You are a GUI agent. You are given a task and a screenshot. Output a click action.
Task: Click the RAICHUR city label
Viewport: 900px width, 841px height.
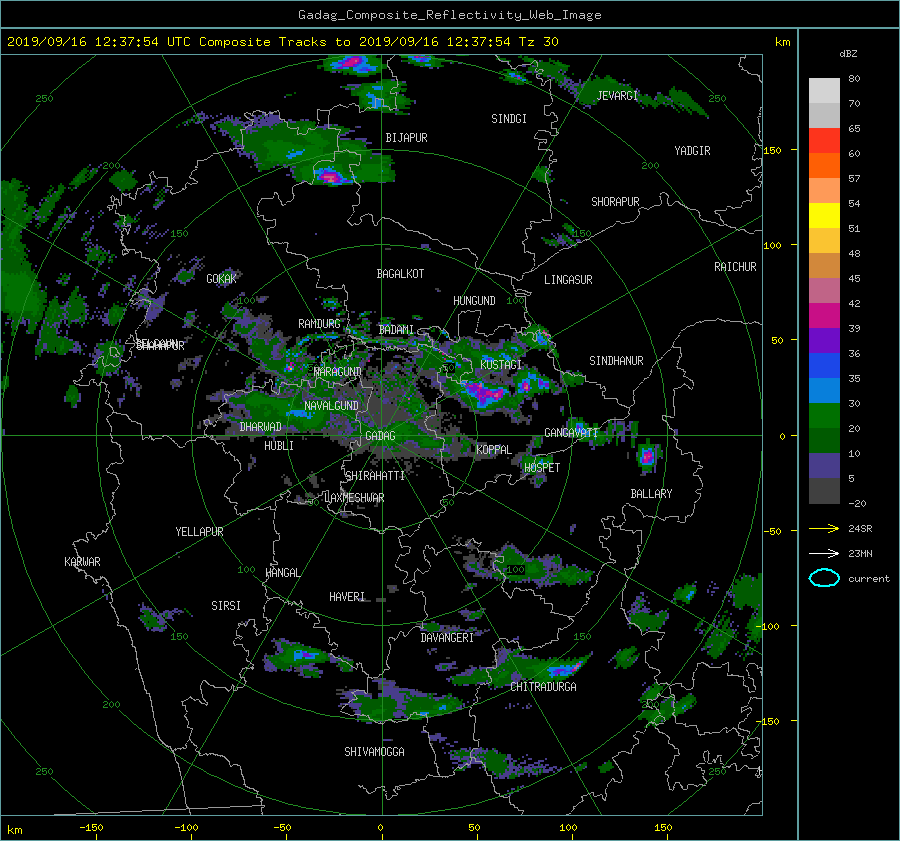735,267
